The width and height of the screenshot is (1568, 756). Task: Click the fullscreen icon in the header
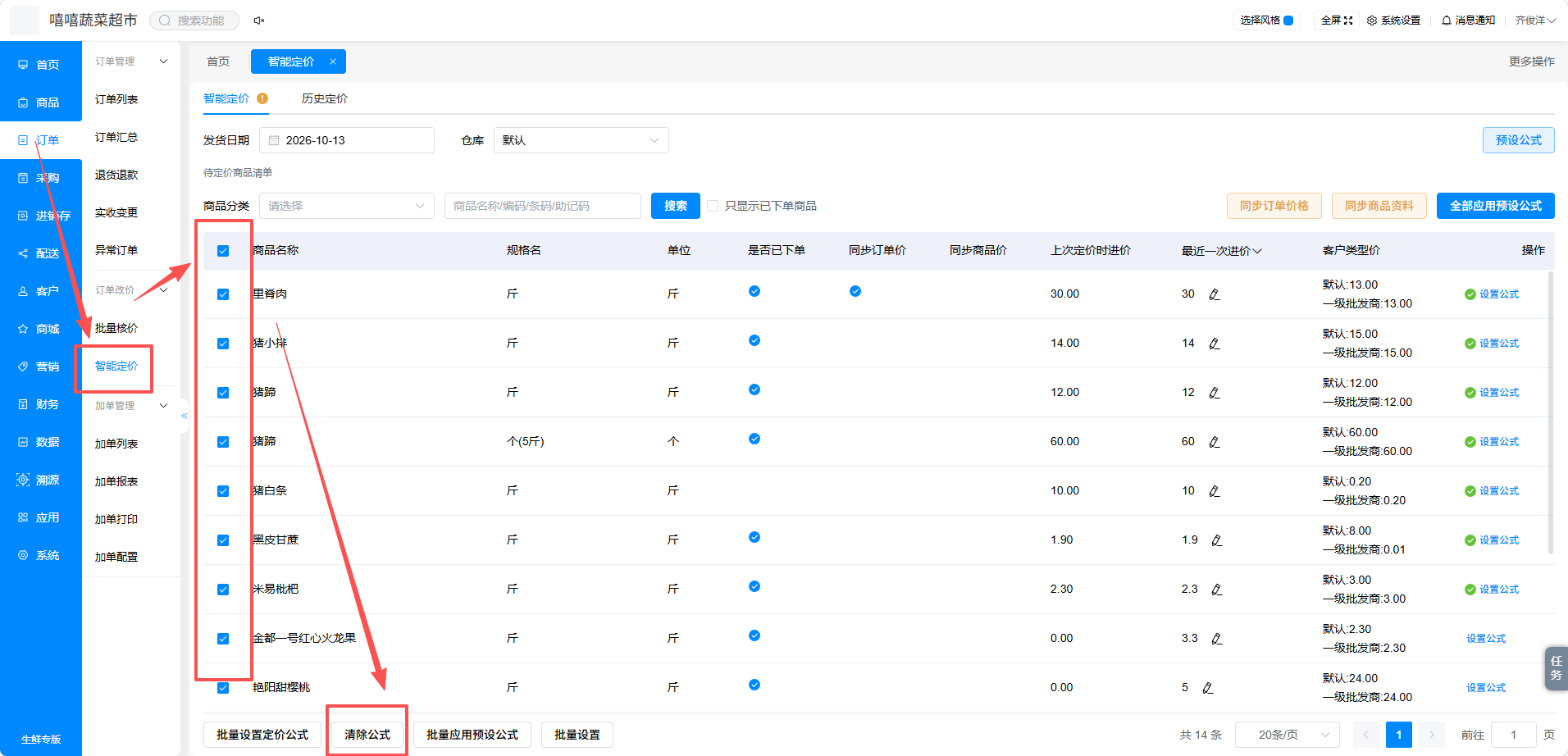tap(1348, 20)
